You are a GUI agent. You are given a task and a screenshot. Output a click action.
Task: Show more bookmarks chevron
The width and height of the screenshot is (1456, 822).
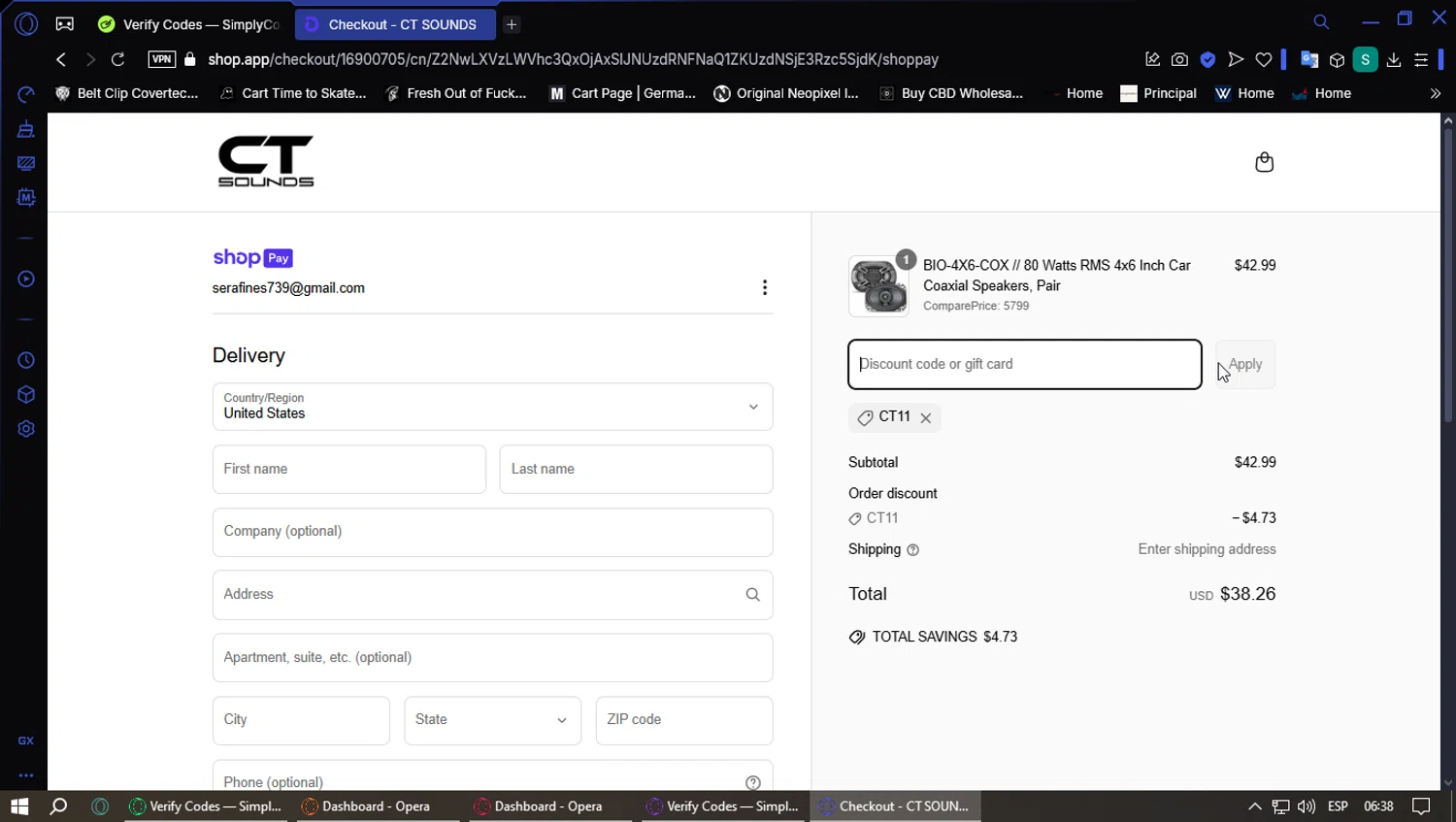pos(1435,93)
